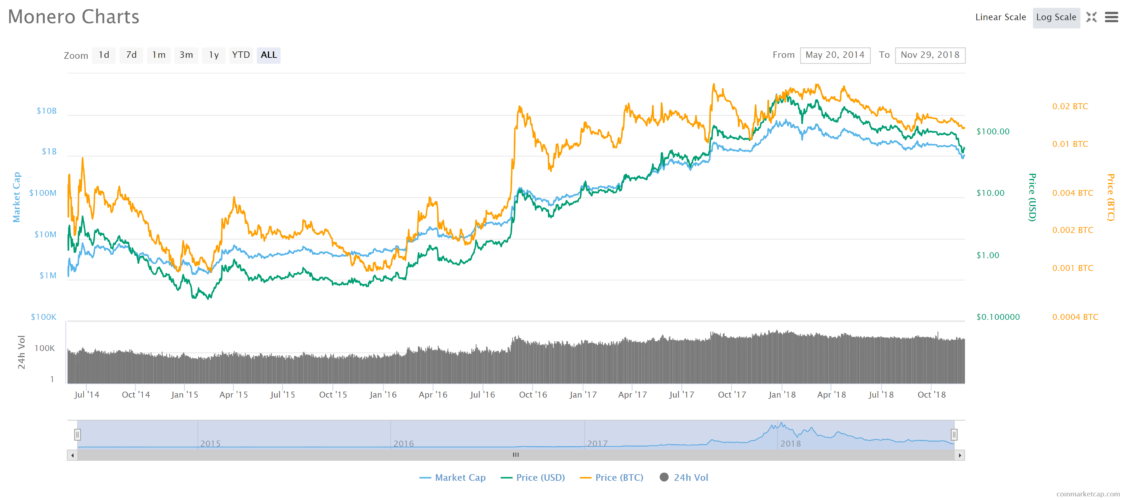This screenshot has width=1140, height=500.
Task: Click the 2018 label in navigator
Action: (x=790, y=443)
